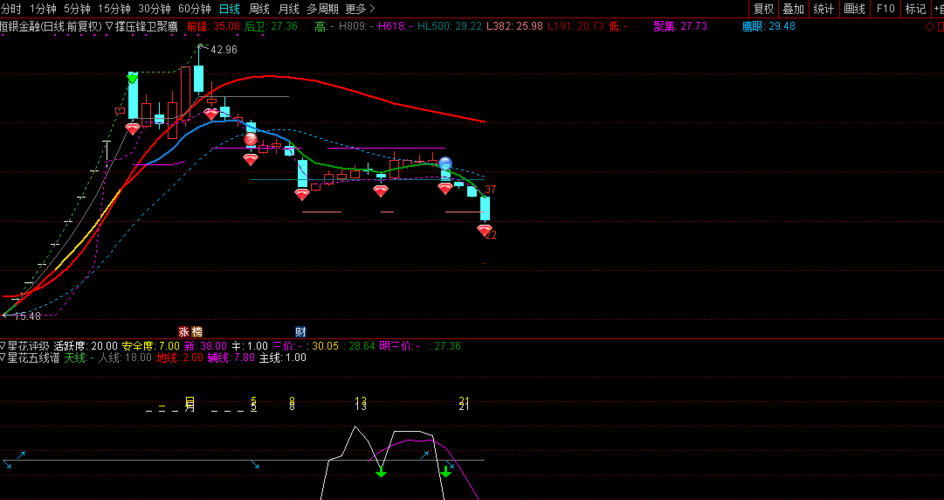Click the 15.48 low price label
Viewport: 944px width, 500px height.
coord(27,316)
